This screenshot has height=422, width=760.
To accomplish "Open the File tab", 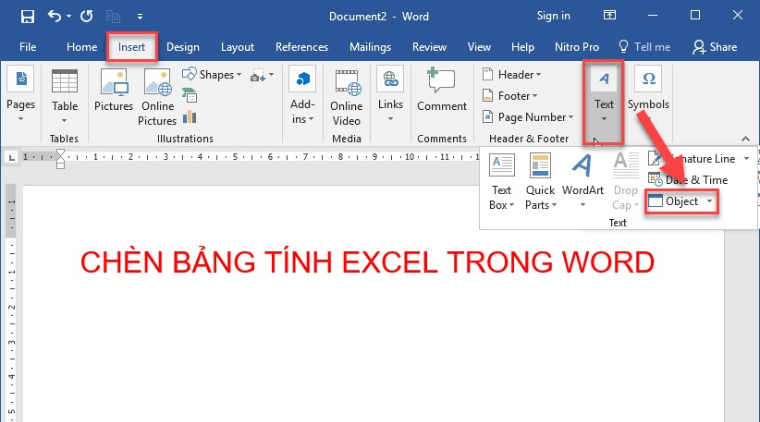I will point(28,47).
